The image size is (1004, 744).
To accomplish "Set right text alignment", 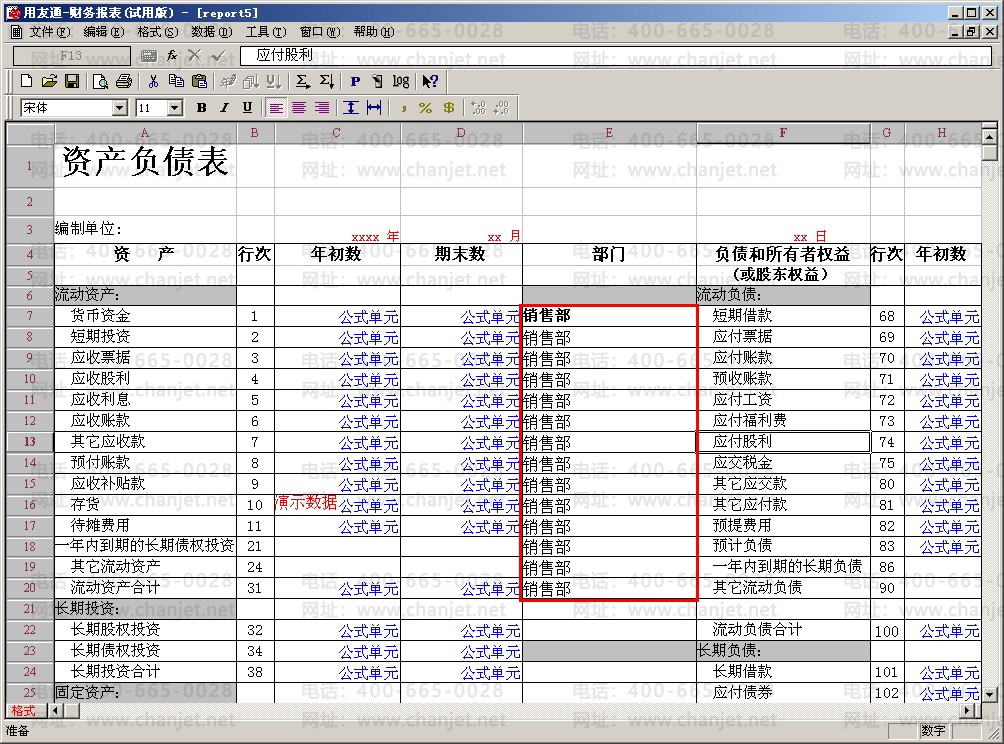I will click(x=322, y=108).
